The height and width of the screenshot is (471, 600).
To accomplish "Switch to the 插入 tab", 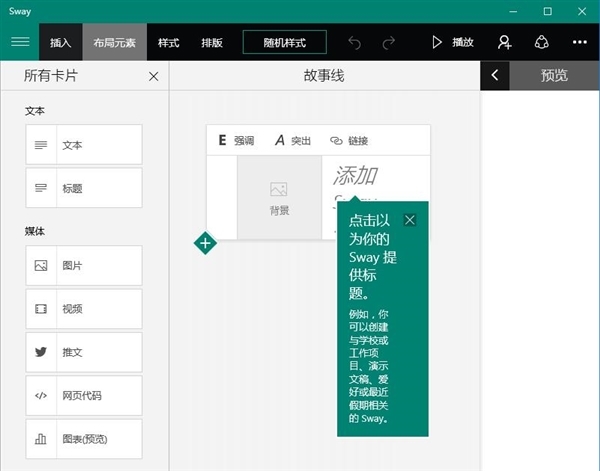I will pyautogui.click(x=61, y=43).
